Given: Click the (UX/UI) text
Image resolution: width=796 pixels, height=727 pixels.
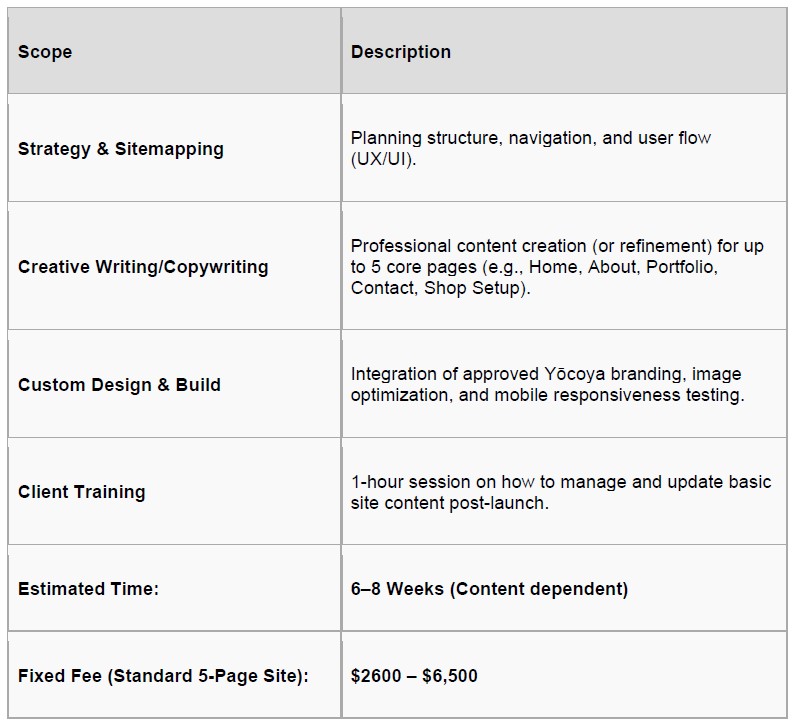Looking at the screenshot, I should click(383, 160).
